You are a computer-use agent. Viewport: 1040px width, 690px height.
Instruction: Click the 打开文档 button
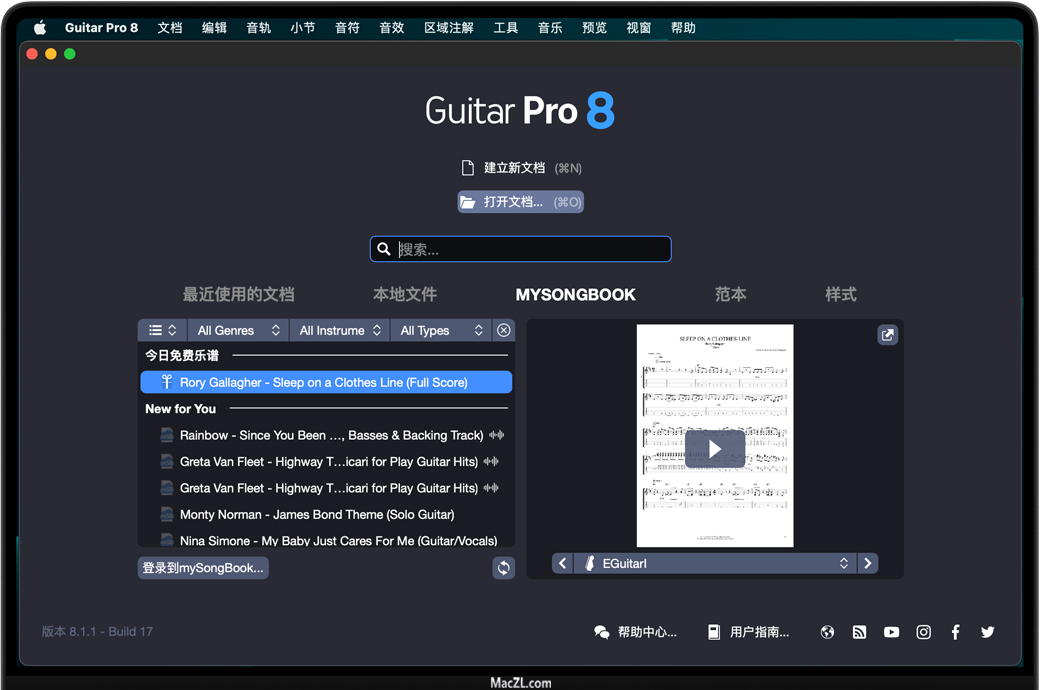(520, 202)
